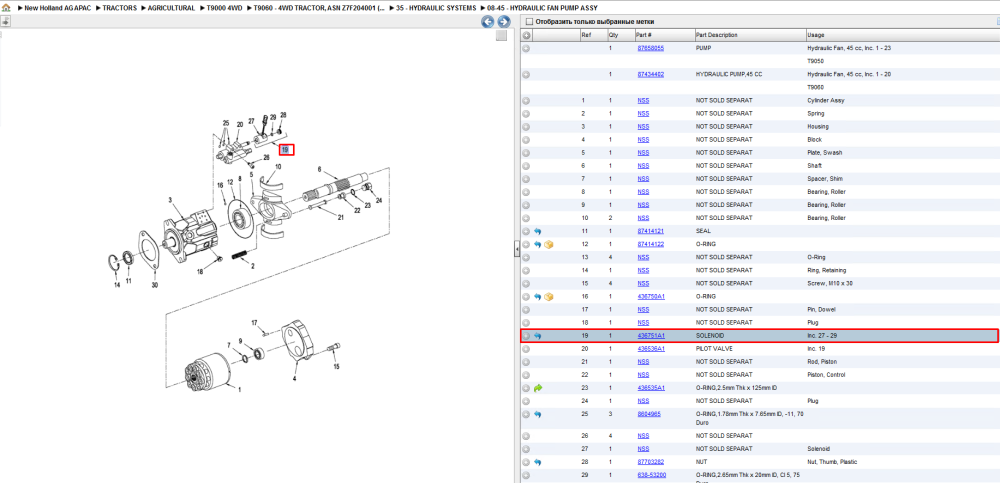The height and width of the screenshot is (483, 1000).
Task: Select the circle for HYDRAULIC PUMP,45 CC row
Action: pyautogui.click(x=526, y=75)
